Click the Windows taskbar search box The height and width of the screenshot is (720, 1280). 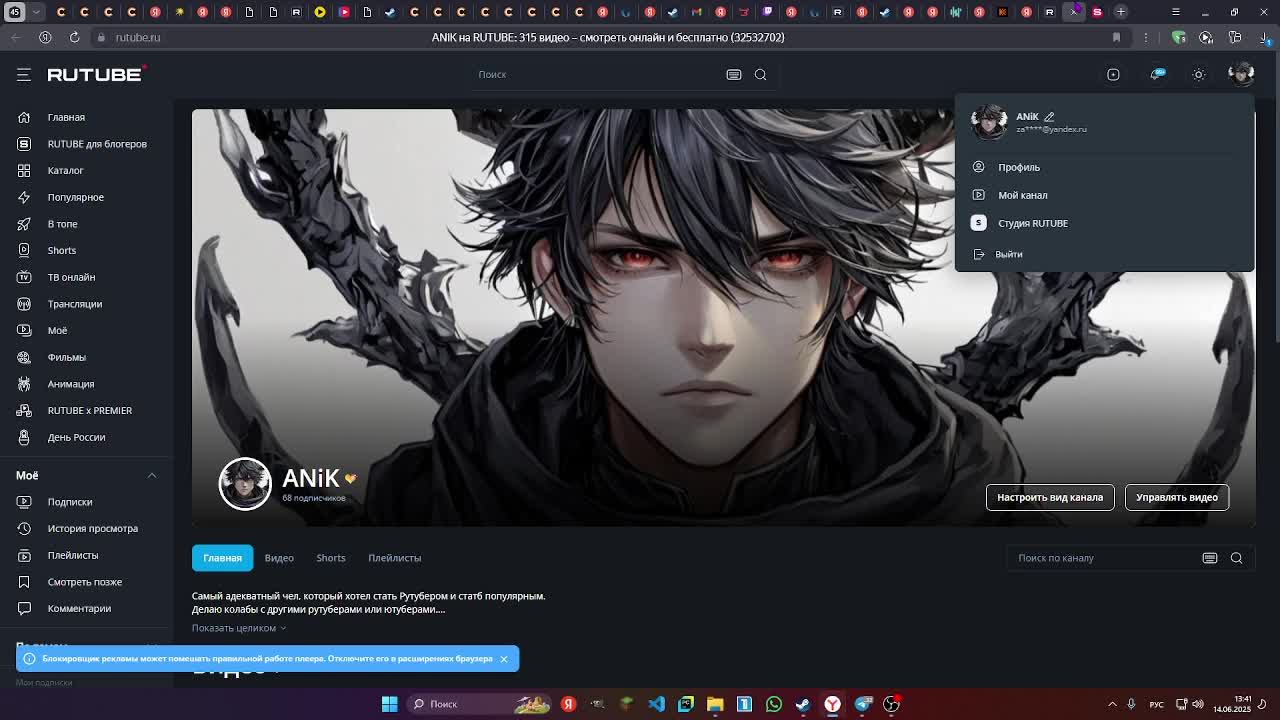(480, 704)
